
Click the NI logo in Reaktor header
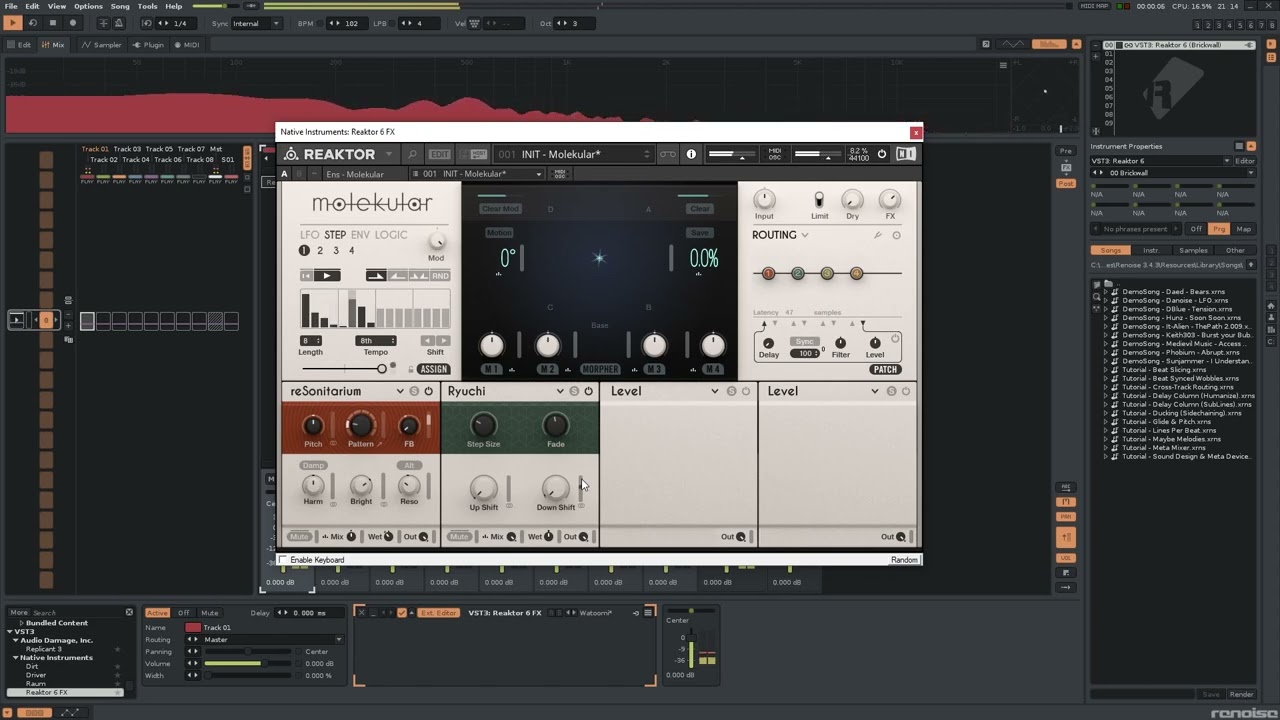pyautogui.click(x=906, y=154)
